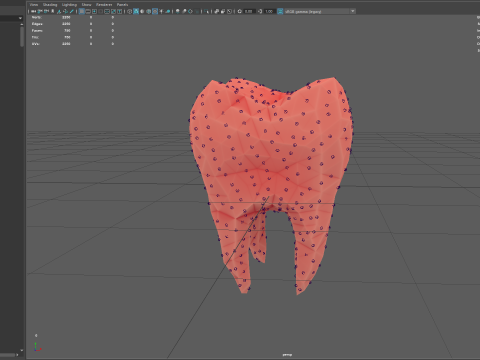Click the Textured display icon
The image size is (480, 360).
(155, 11)
